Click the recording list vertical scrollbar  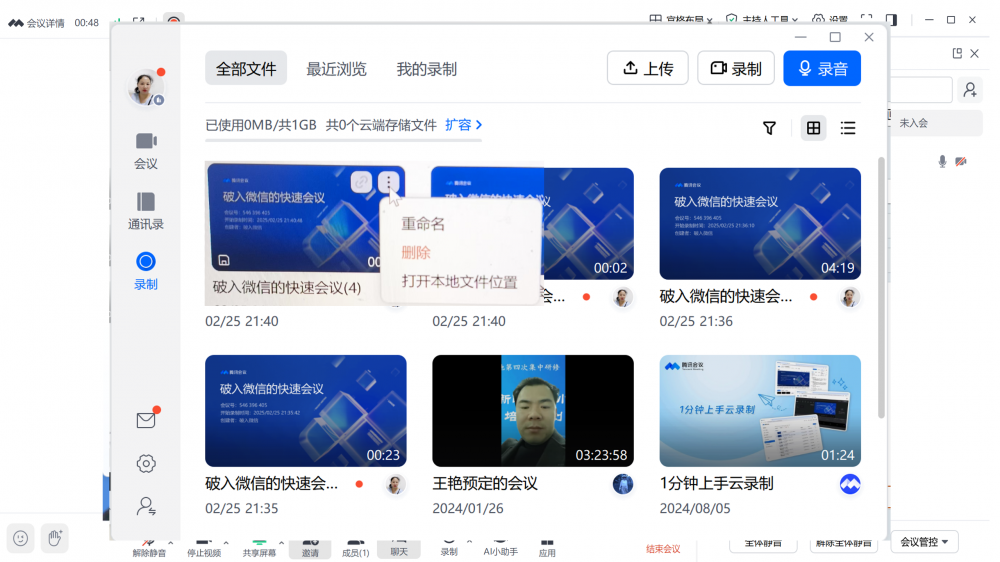click(881, 287)
